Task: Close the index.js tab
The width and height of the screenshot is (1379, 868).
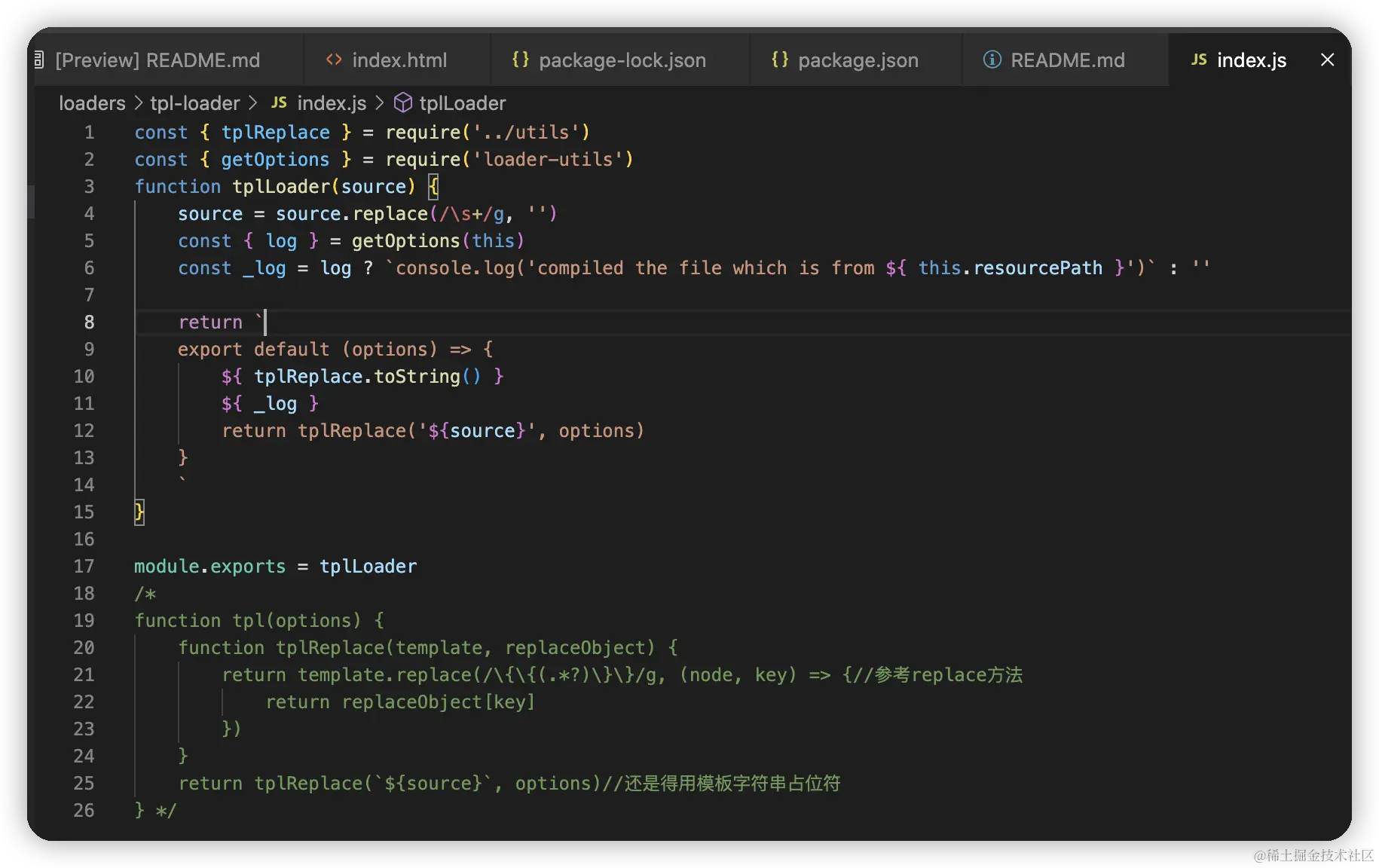Action: (1327, 60)
